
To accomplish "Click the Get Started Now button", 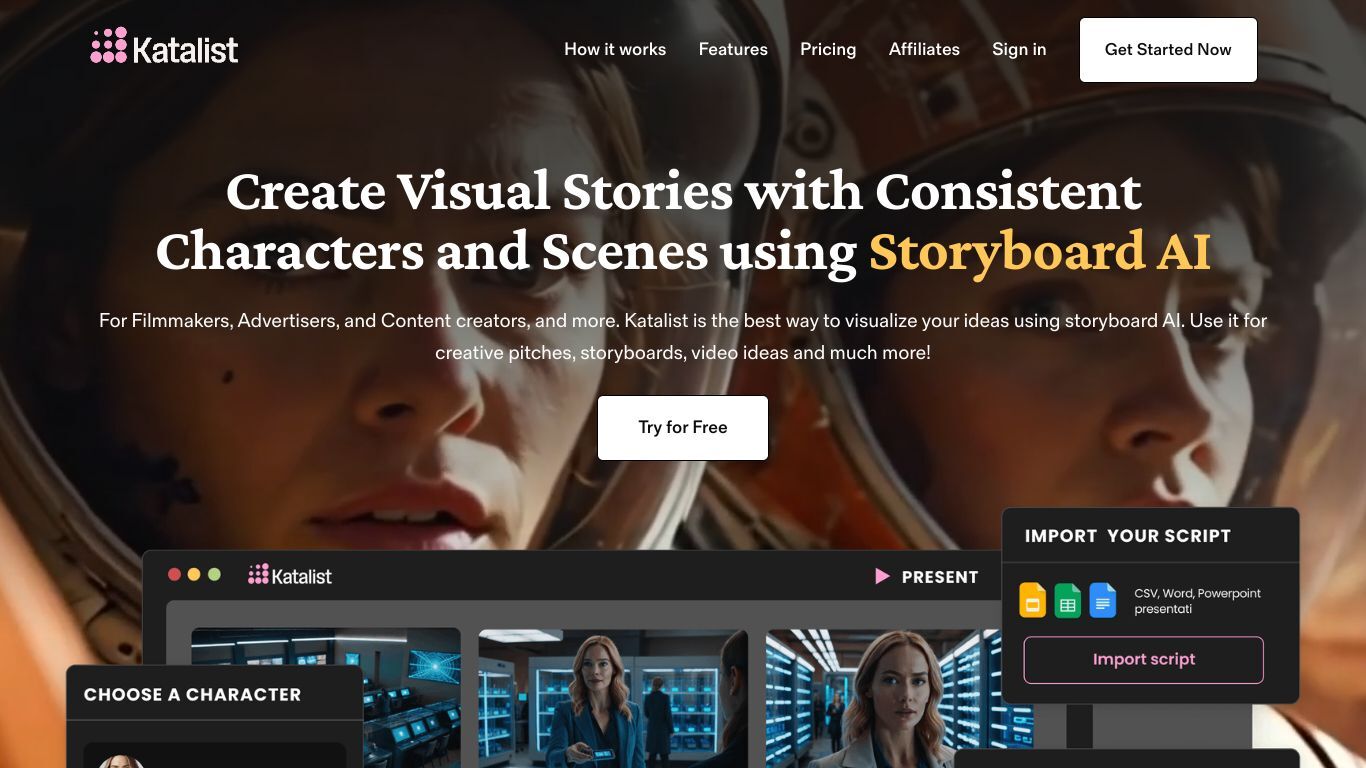I will [x=1168, y=50].
